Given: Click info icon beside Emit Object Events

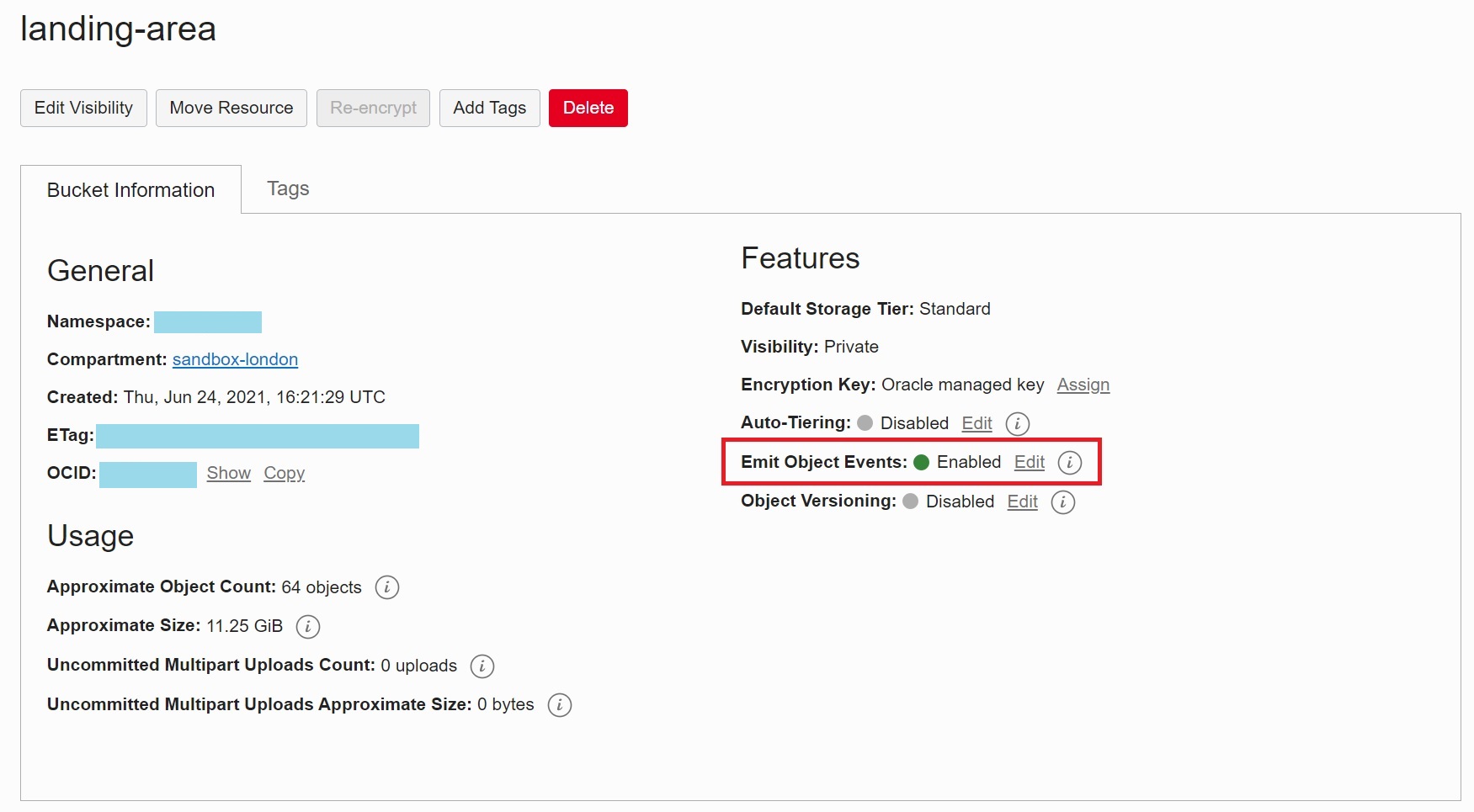Looking at the screenshot, I should click(x=1070, y=463).
